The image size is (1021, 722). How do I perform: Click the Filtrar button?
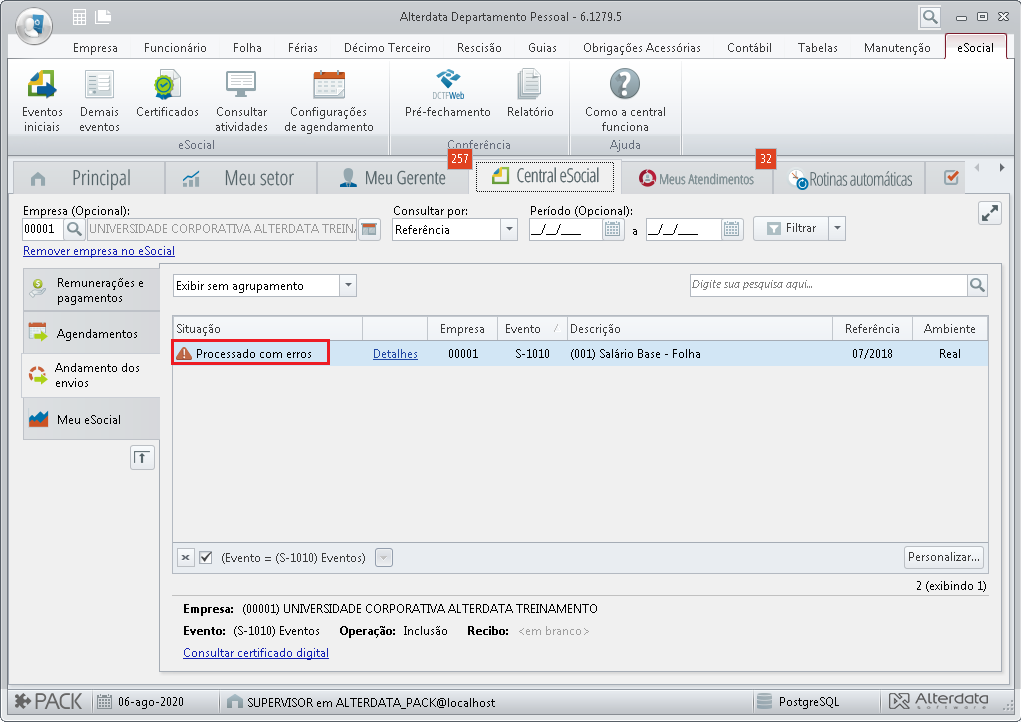[x=791, y=229]
